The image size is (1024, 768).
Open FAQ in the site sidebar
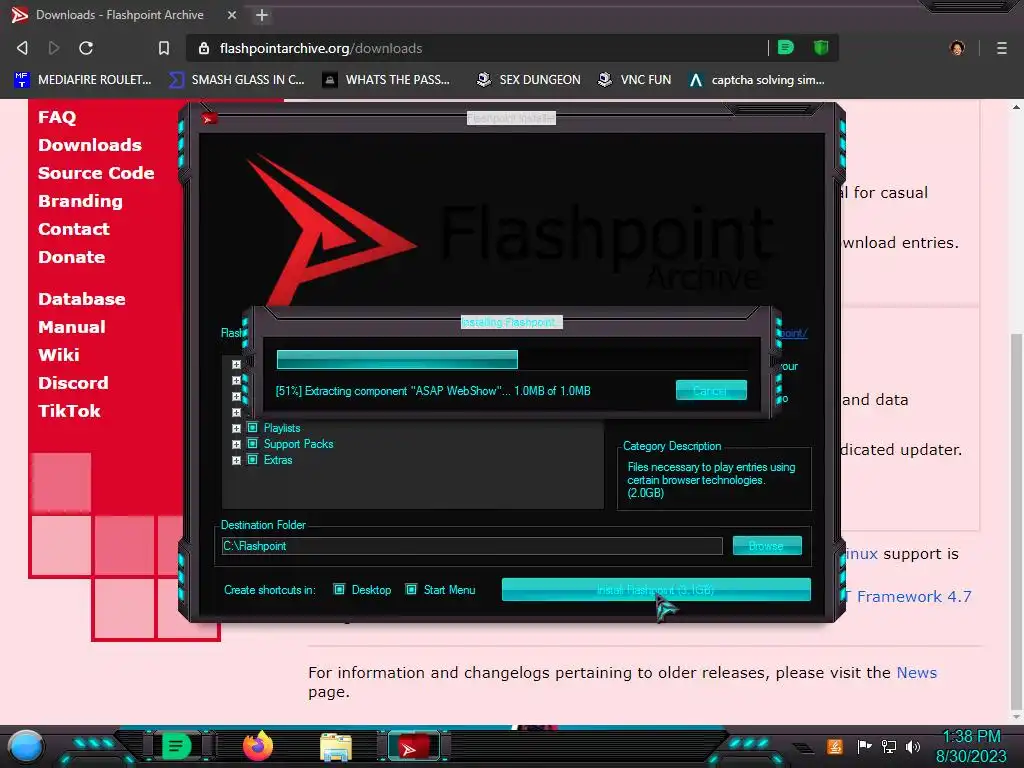(x=57, y=117)
